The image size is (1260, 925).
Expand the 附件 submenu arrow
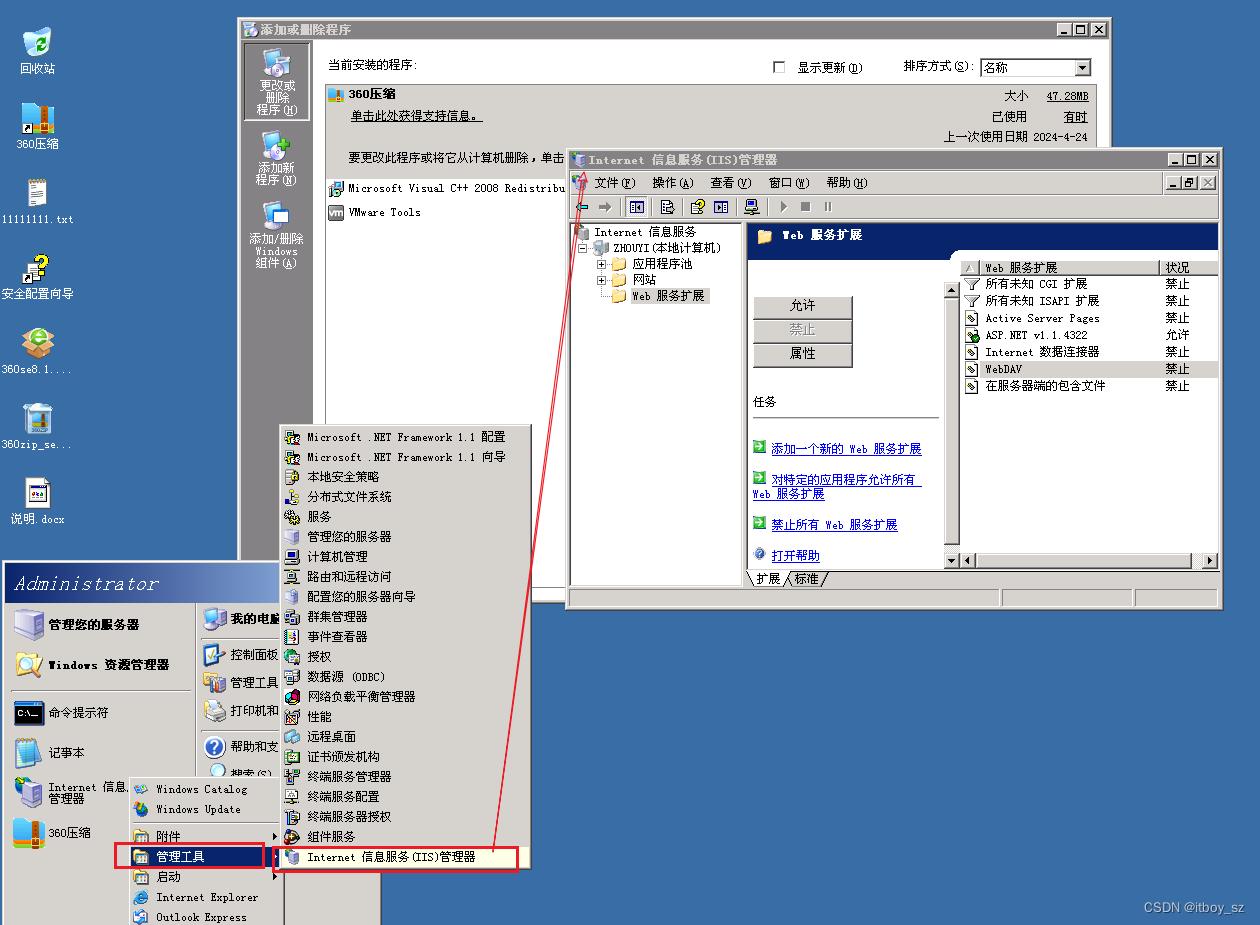click(275, 836)
